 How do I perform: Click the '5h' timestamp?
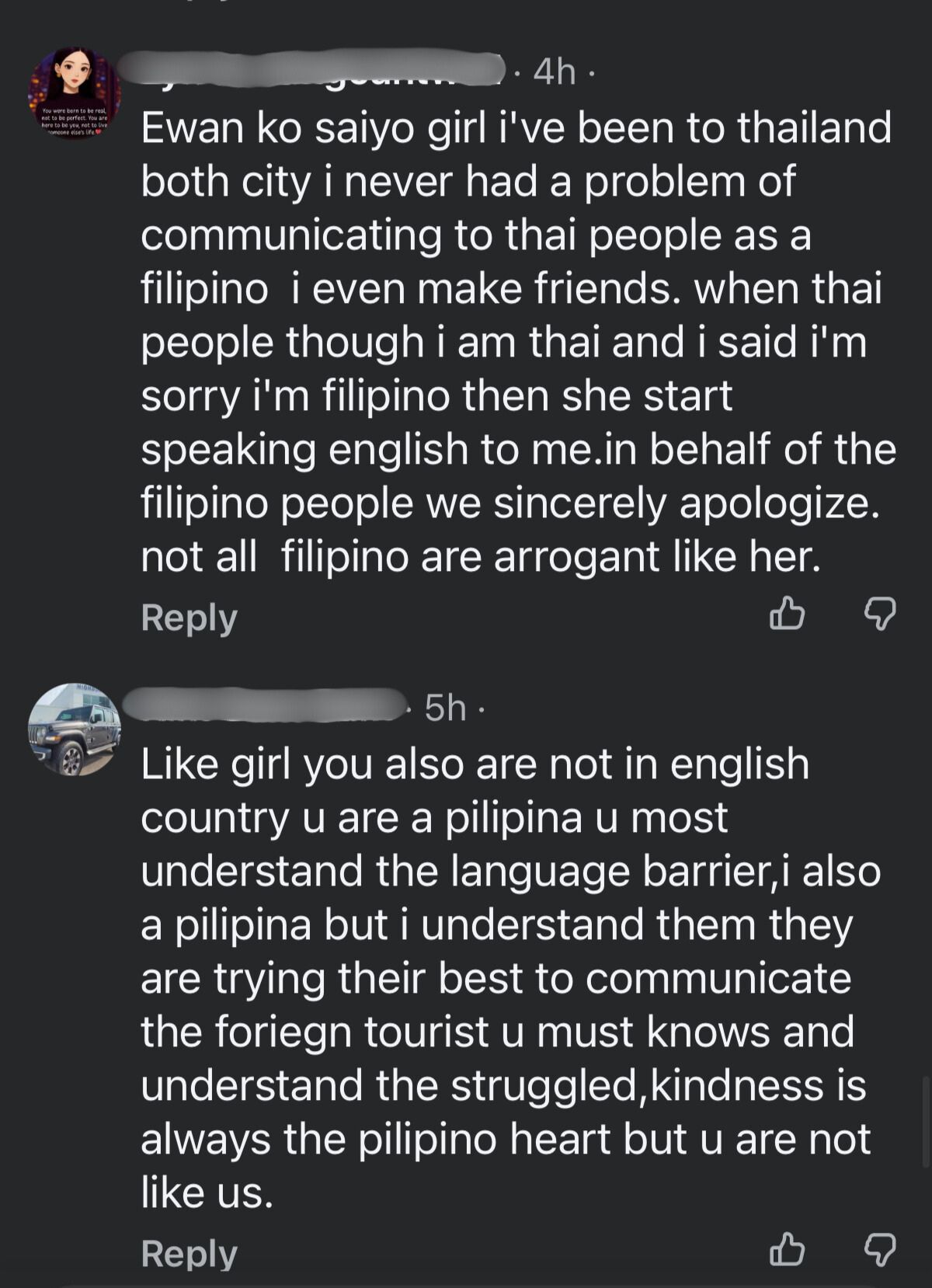click(445, 708)
